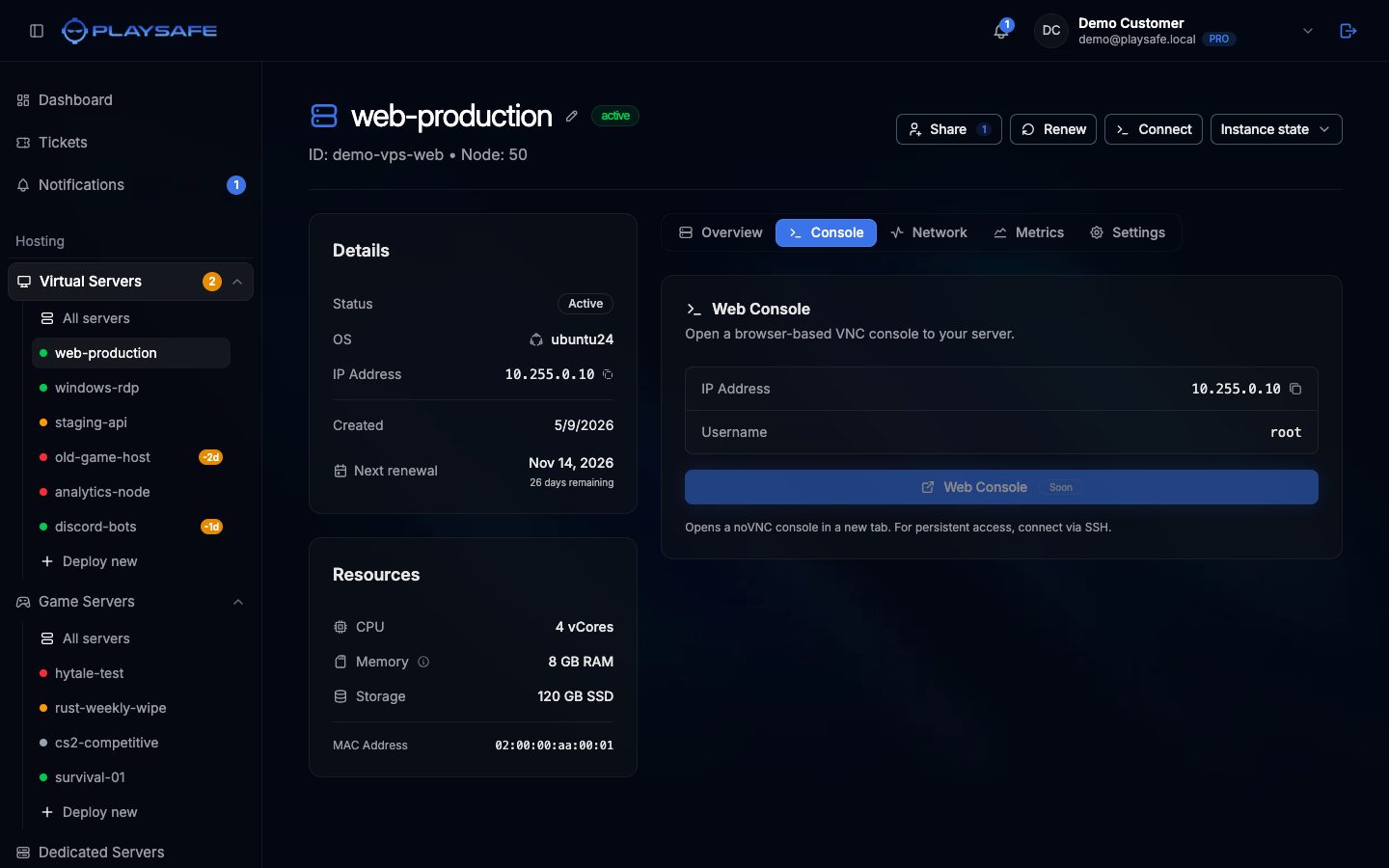Click Deploy new under Game Servers

[x=131, y=812]
